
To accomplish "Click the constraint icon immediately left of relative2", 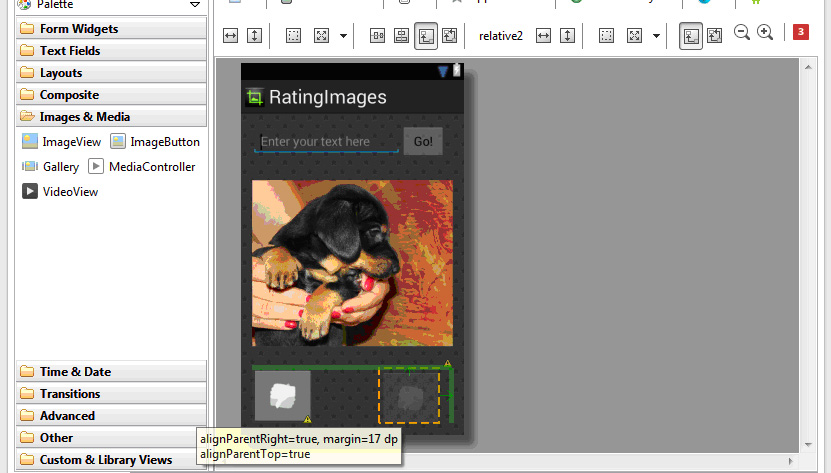I will (x=449, y=36).
